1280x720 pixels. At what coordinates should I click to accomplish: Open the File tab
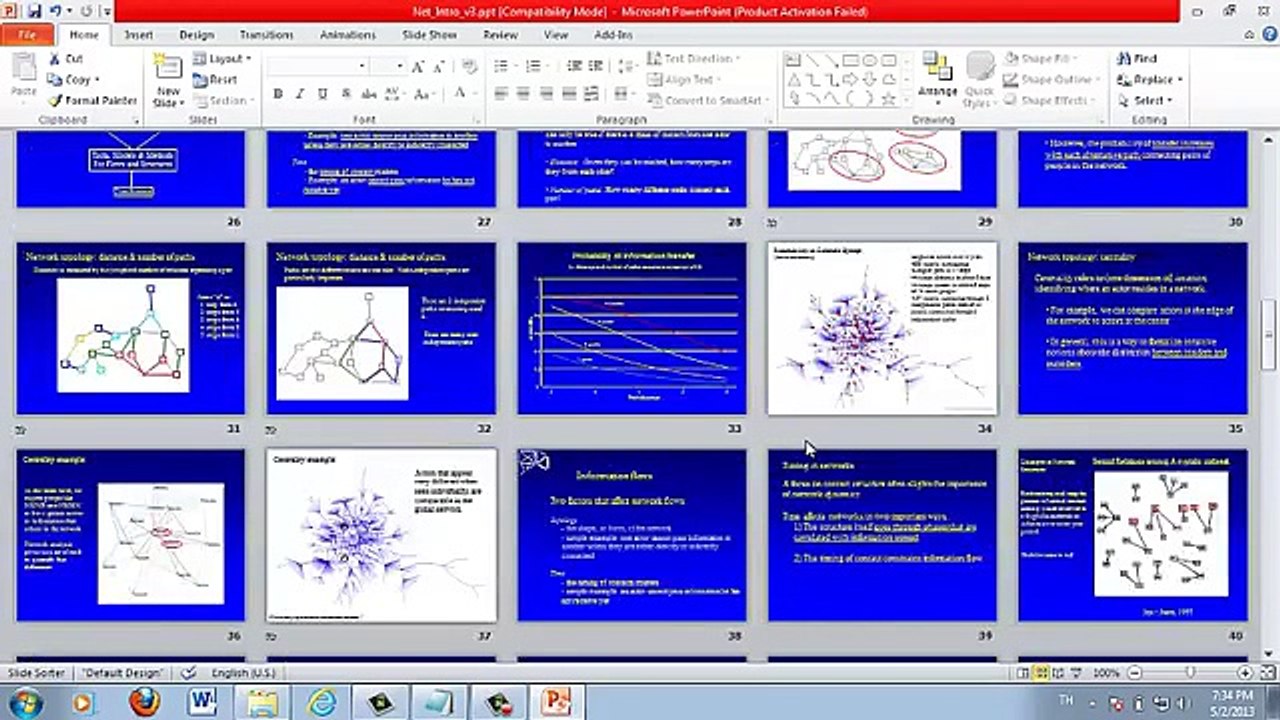click(28, 35)
